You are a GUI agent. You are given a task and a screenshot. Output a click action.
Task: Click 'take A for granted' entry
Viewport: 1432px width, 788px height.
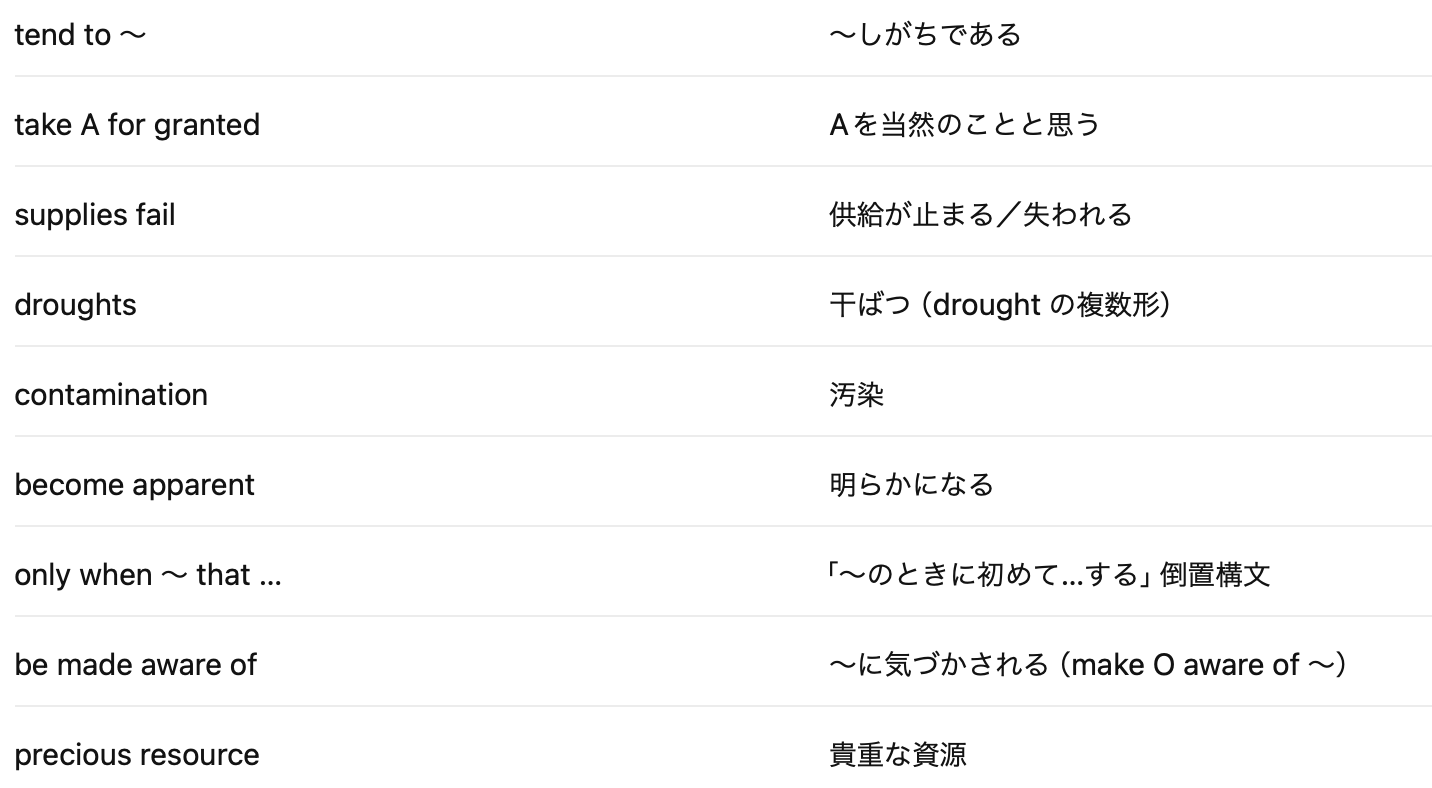(137, 125)
